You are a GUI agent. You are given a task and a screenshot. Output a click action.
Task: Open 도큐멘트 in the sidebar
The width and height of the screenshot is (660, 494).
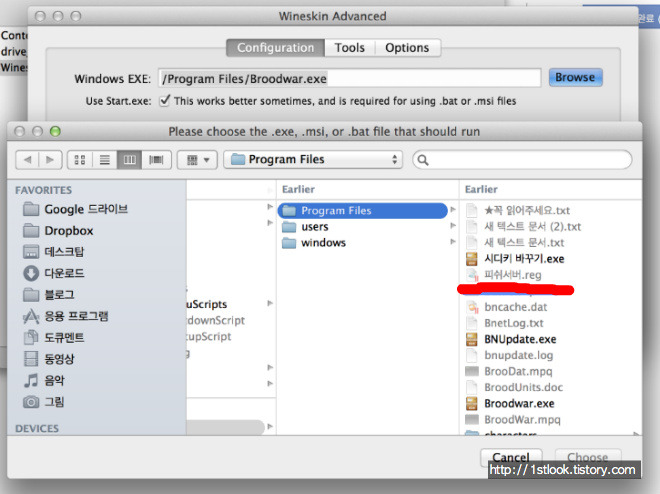tap(53, 337)
